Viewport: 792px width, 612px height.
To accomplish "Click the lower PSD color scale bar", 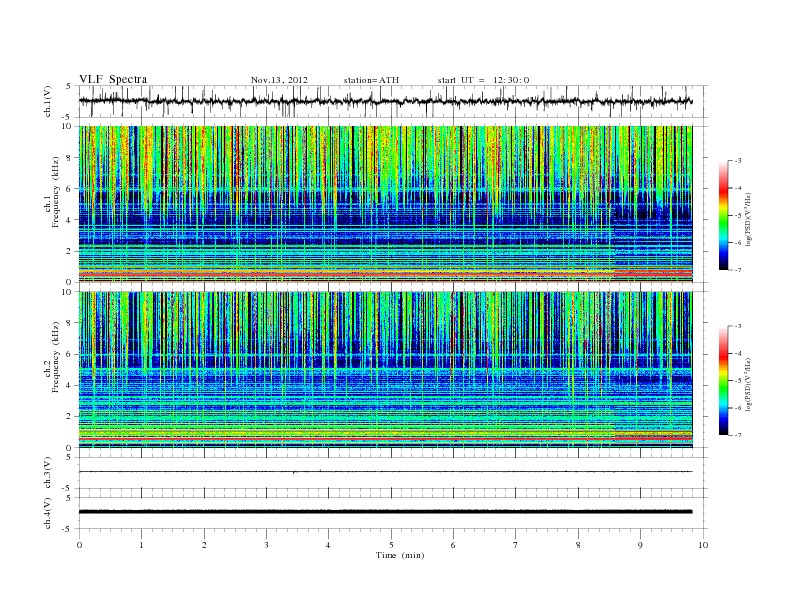I will tap(724, 381).
